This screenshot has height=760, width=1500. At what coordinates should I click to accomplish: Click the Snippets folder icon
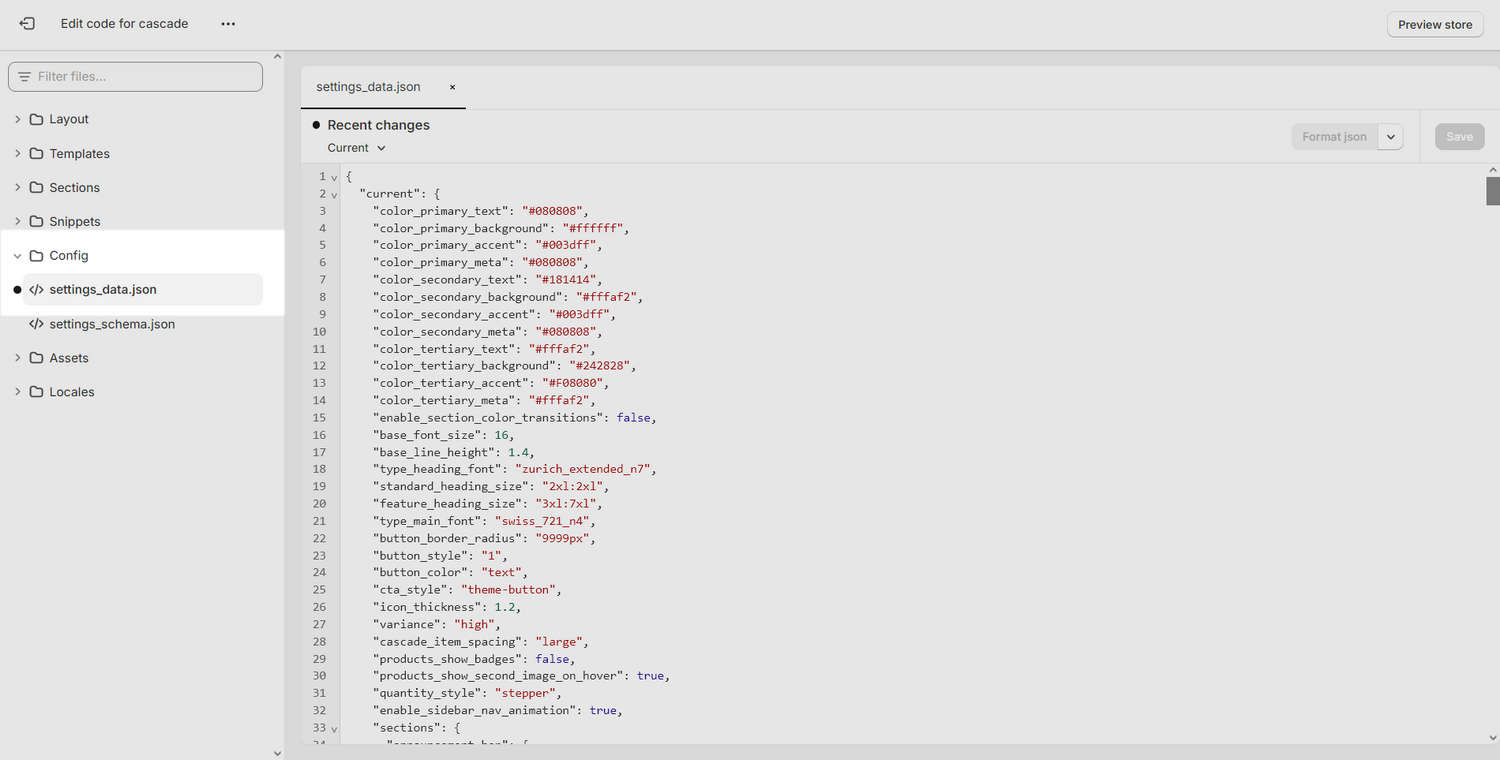(x=37, y=221)
